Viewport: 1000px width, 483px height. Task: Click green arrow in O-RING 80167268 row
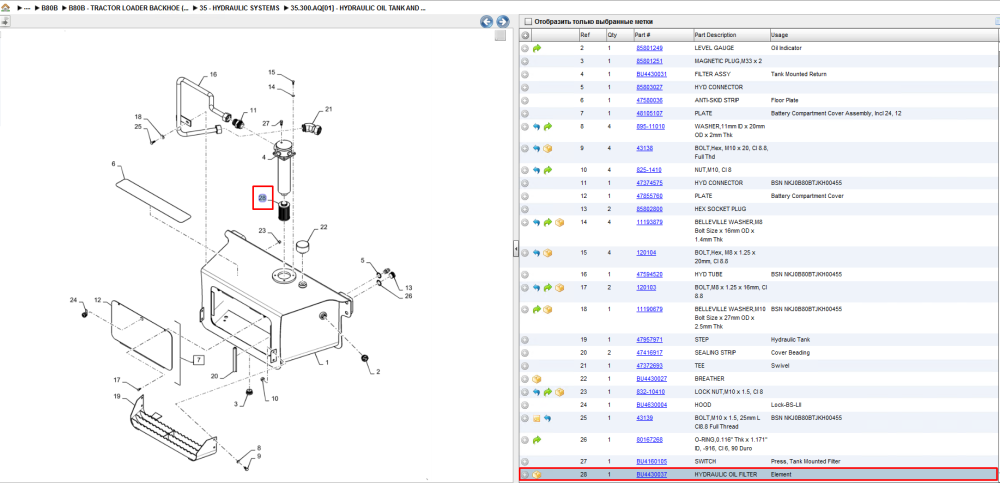pyautogui.click(x=536, y=440)
